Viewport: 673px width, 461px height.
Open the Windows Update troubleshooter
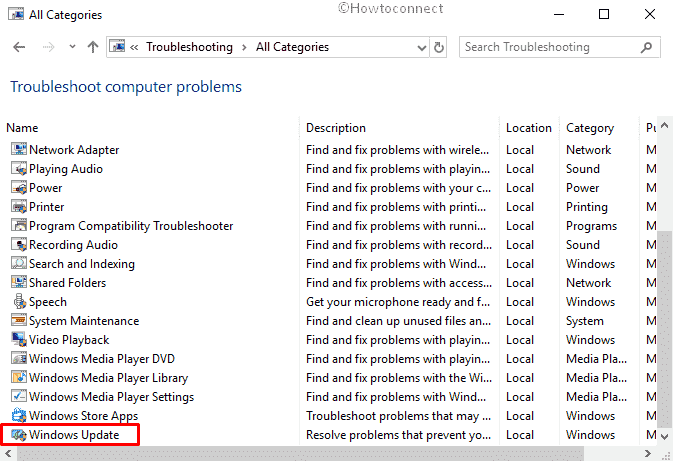click(74, 435)
